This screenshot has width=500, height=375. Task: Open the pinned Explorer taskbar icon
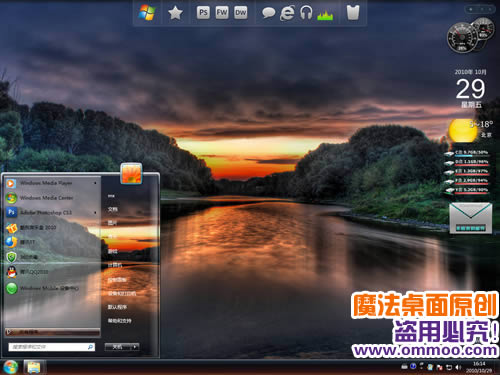34,367
